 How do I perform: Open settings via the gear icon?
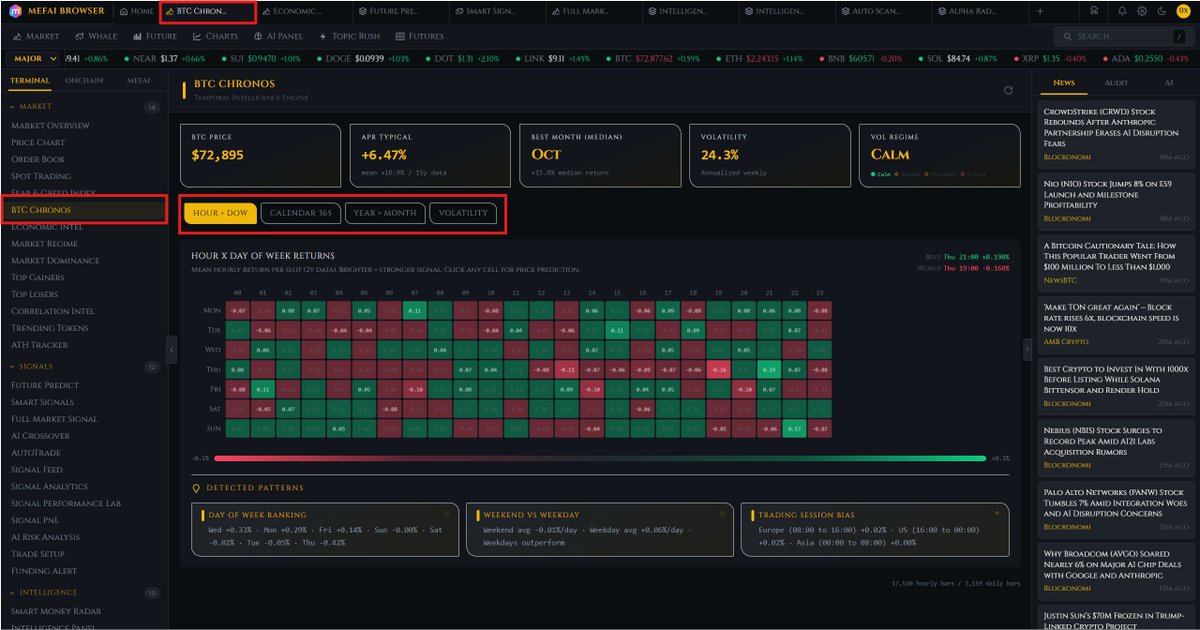1141,11
